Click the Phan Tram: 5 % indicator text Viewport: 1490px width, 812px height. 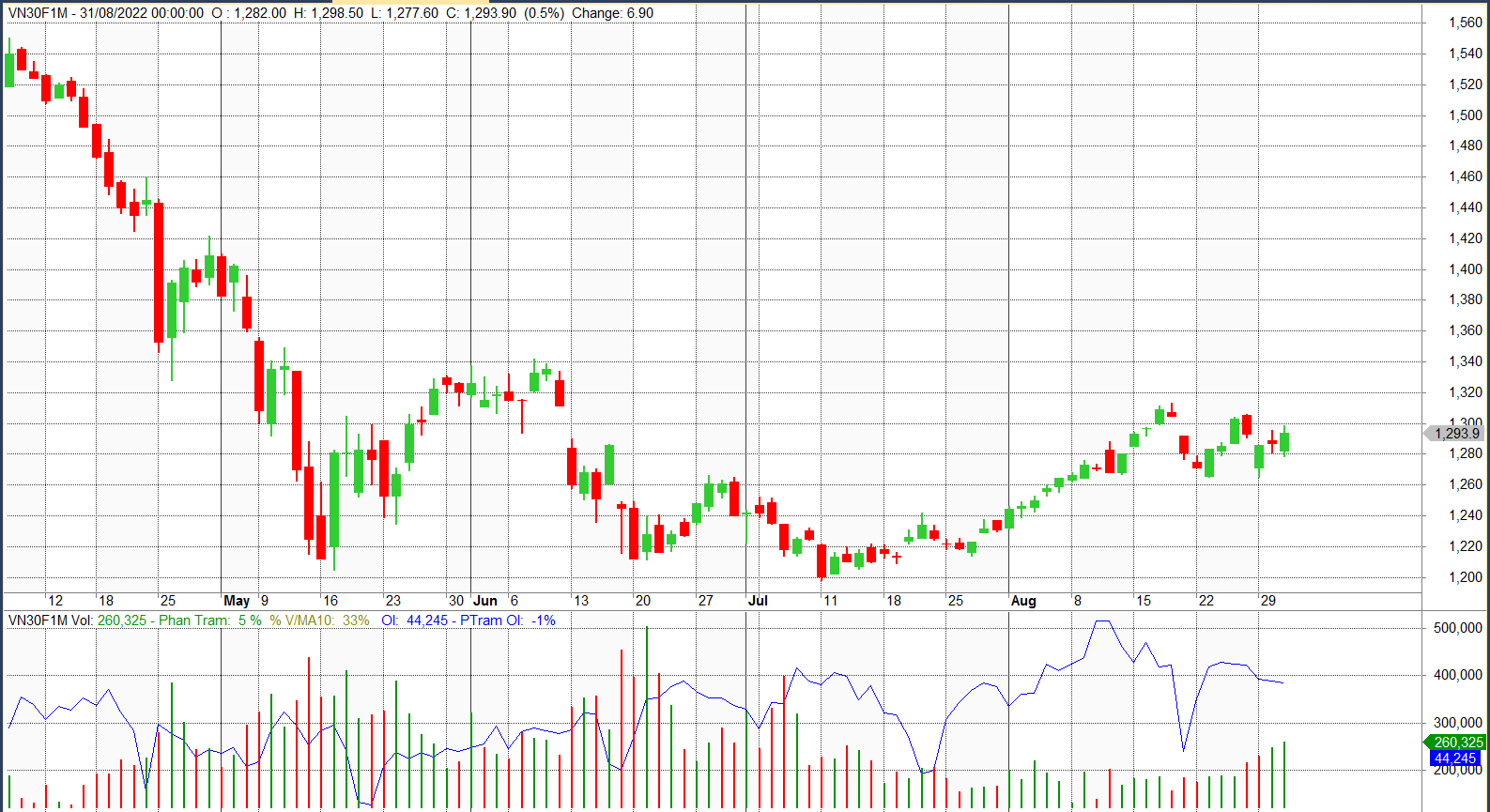(210, 620)
